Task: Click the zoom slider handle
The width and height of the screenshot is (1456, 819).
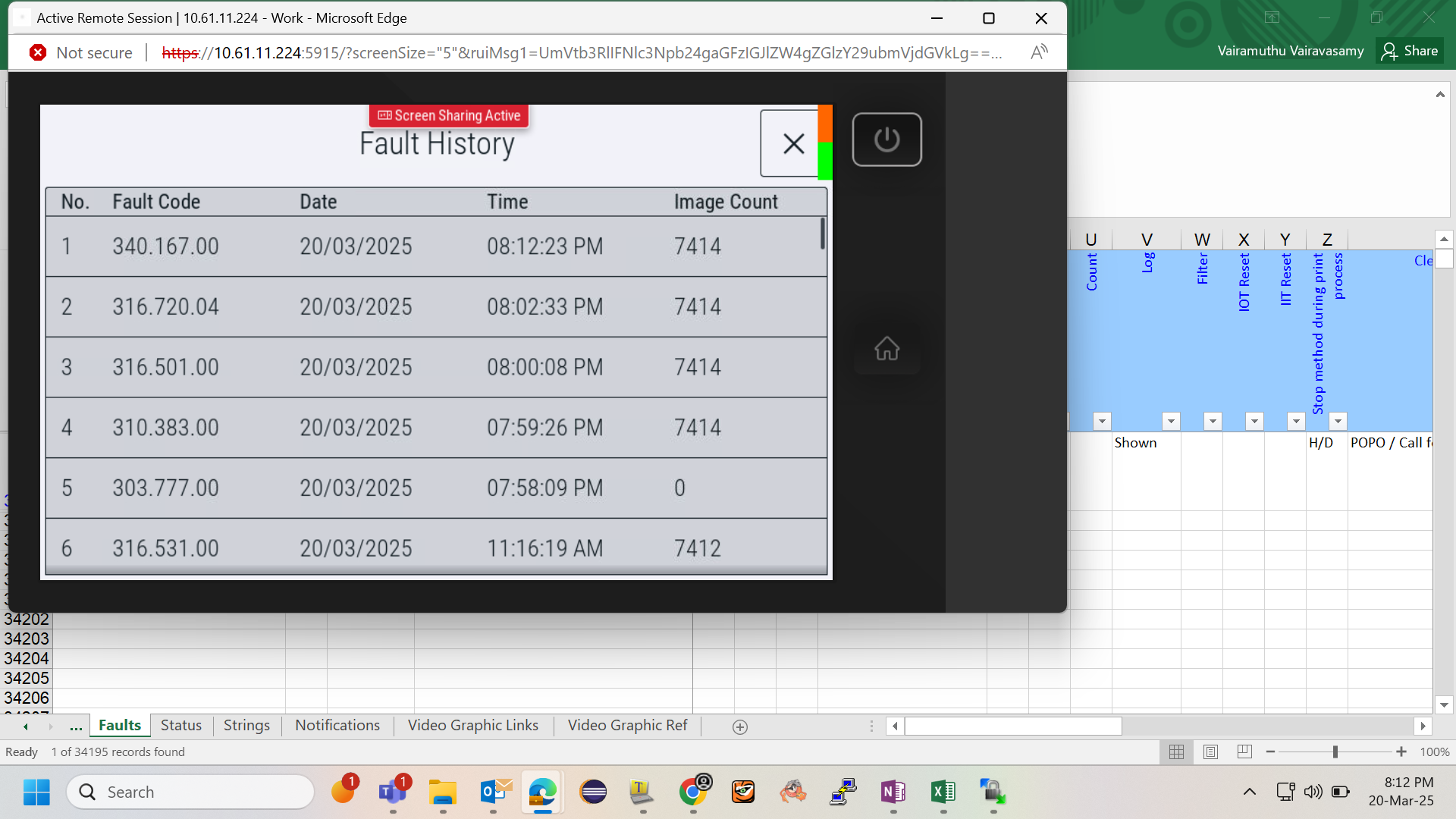Action: tap(1335, 752)
